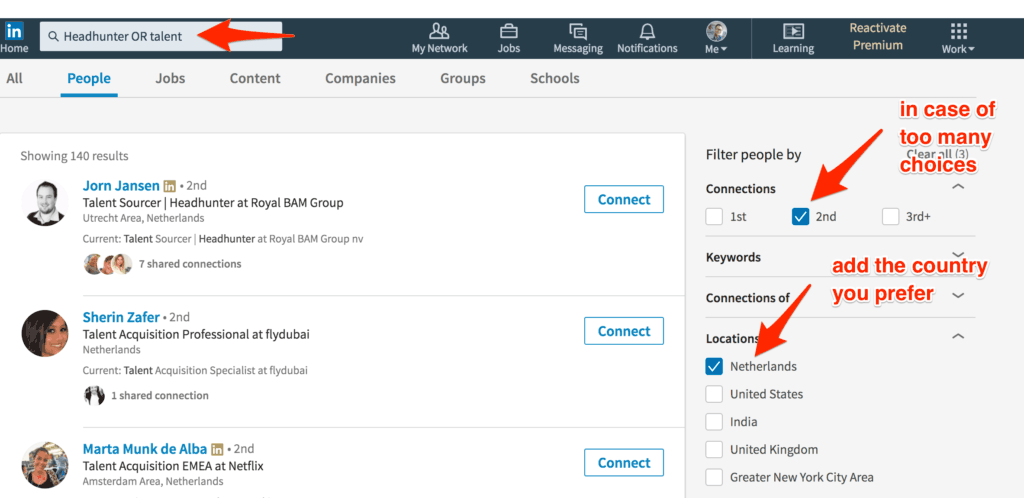This screenshot has width=1024, height=498.
Task: Connect with Marta Munk de Alba
Action: coord(624,463)
